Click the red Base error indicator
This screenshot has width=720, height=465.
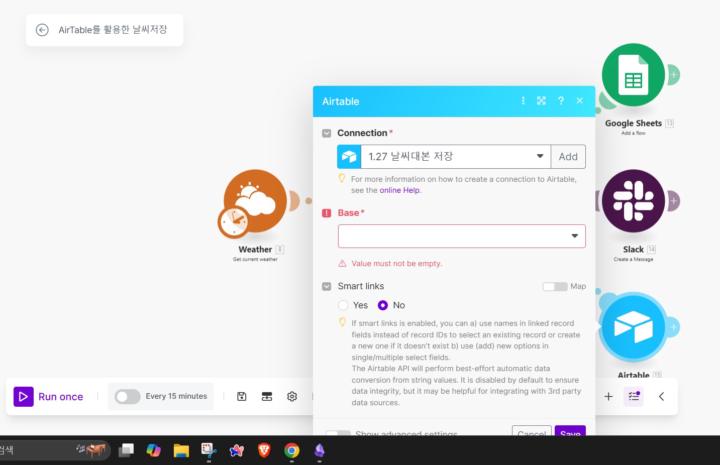pos(326,213)
